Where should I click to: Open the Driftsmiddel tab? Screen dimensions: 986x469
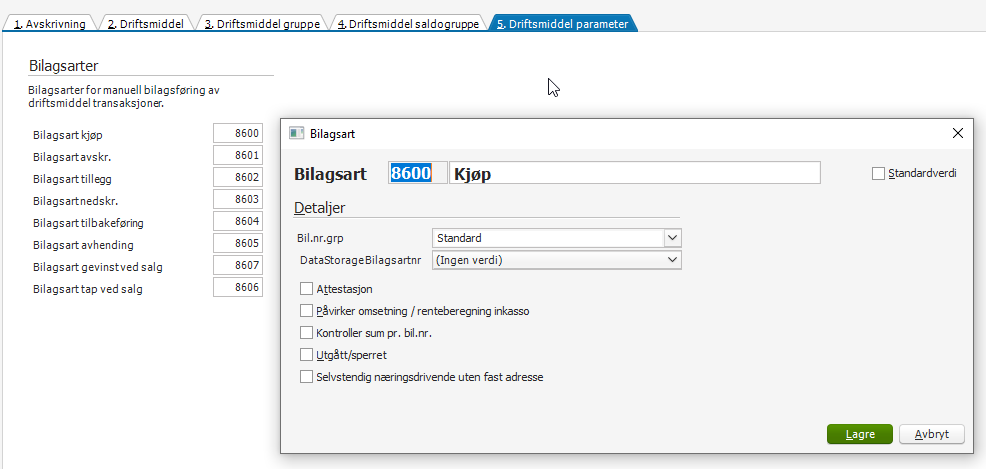pyautogui.click(x=145, y=23)
